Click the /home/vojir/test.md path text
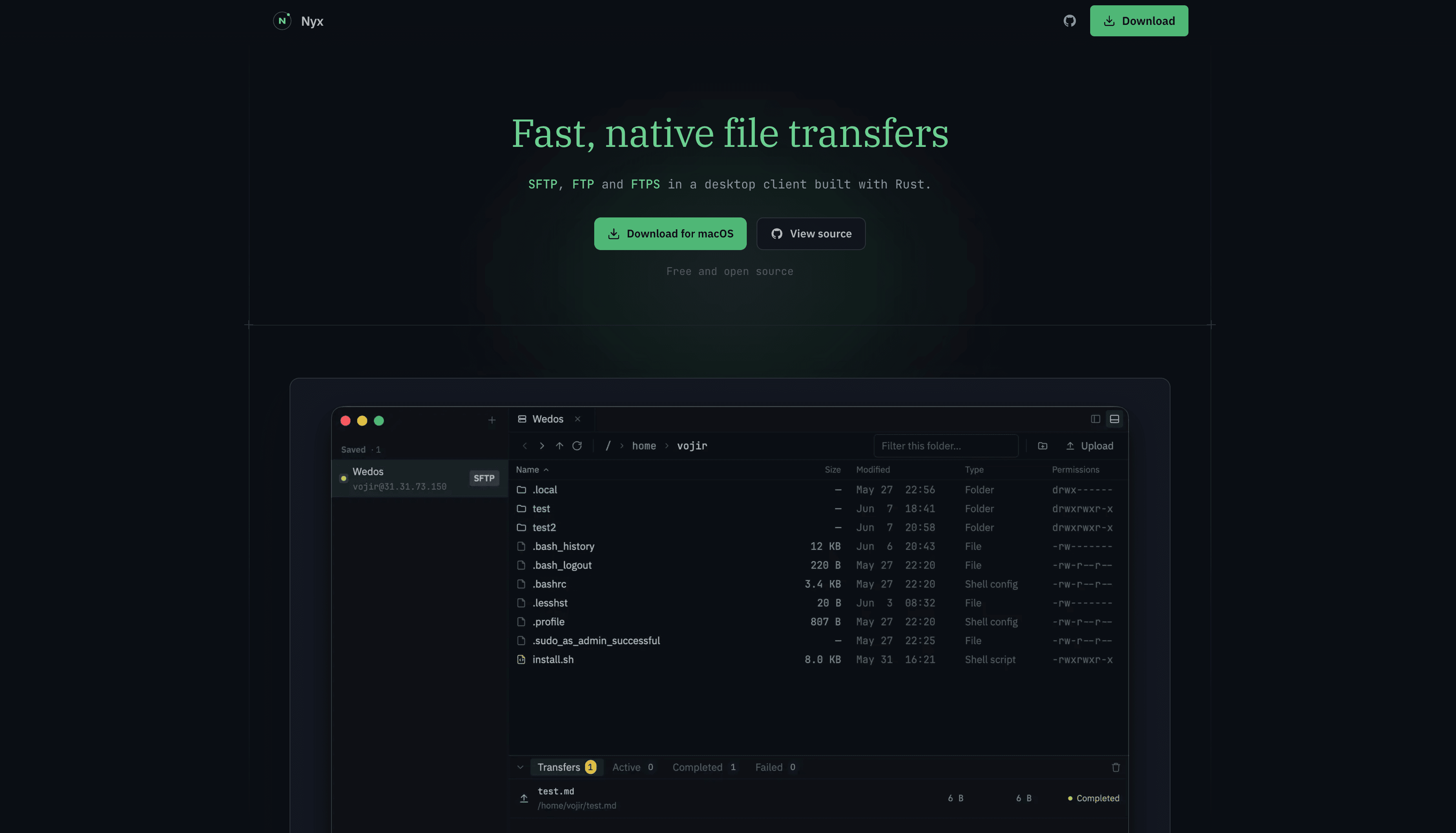1456x833 pixels. coord(576,806)
